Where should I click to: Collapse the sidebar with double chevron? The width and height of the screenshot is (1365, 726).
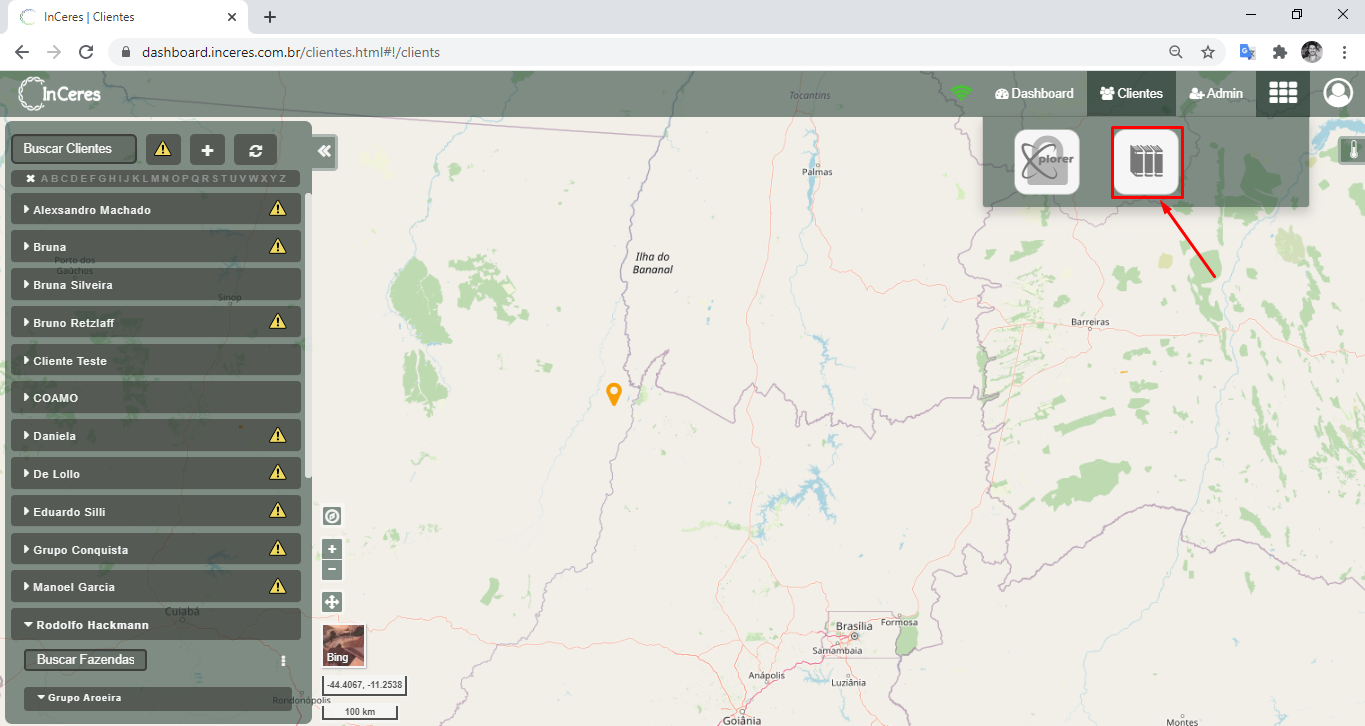pyautogui.click(x=324, y=151)
